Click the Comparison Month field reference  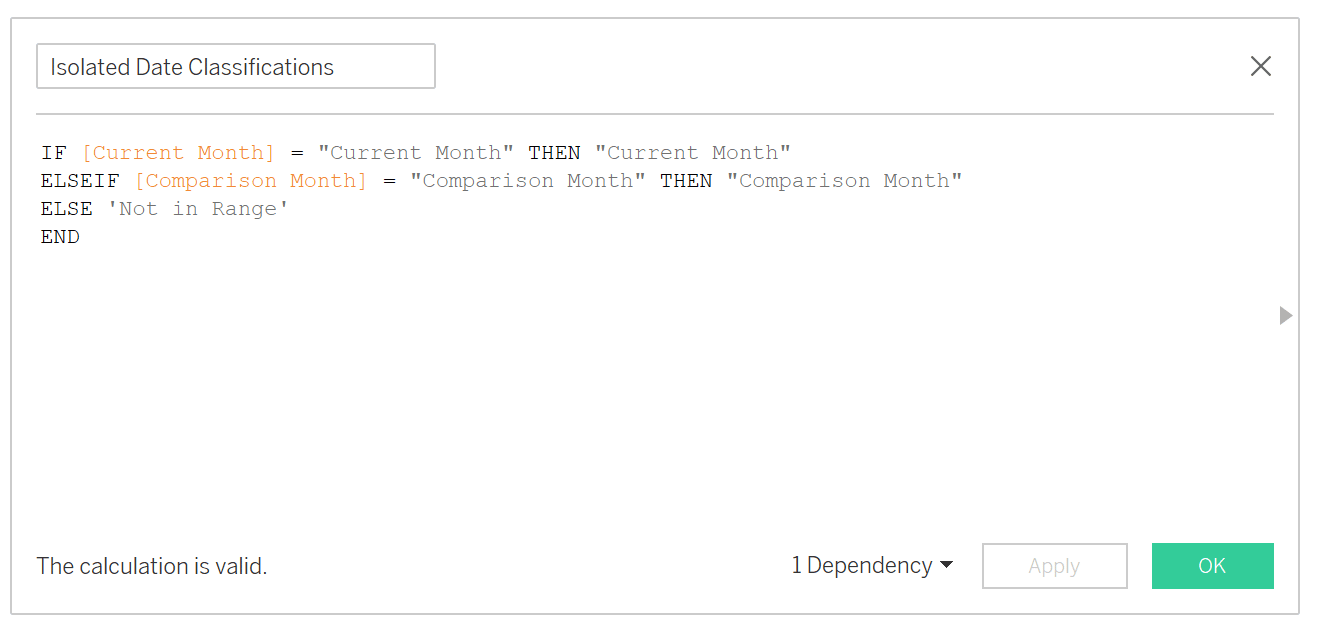click(250, 180)
